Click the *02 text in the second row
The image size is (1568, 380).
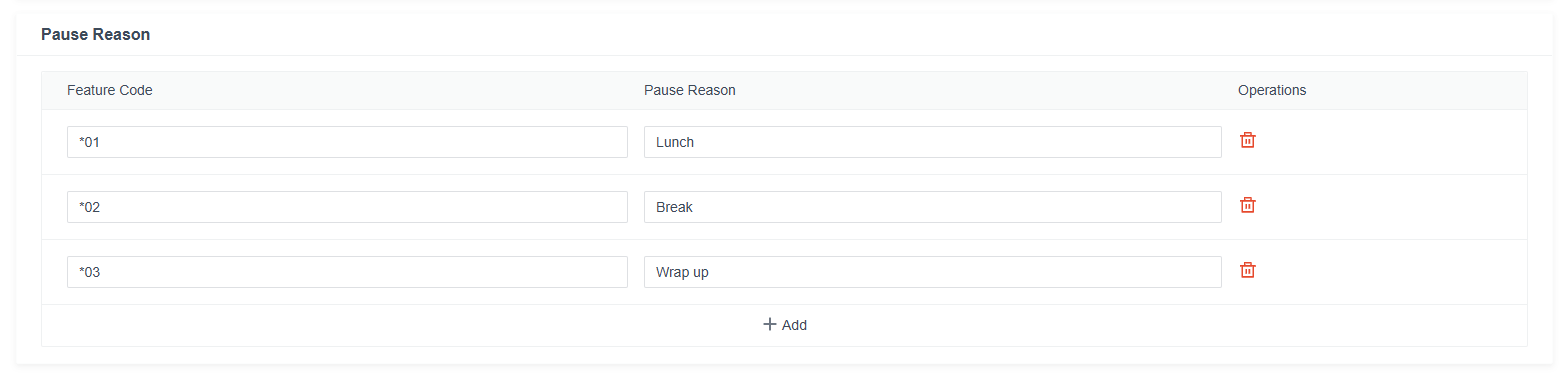pos(90,207)
